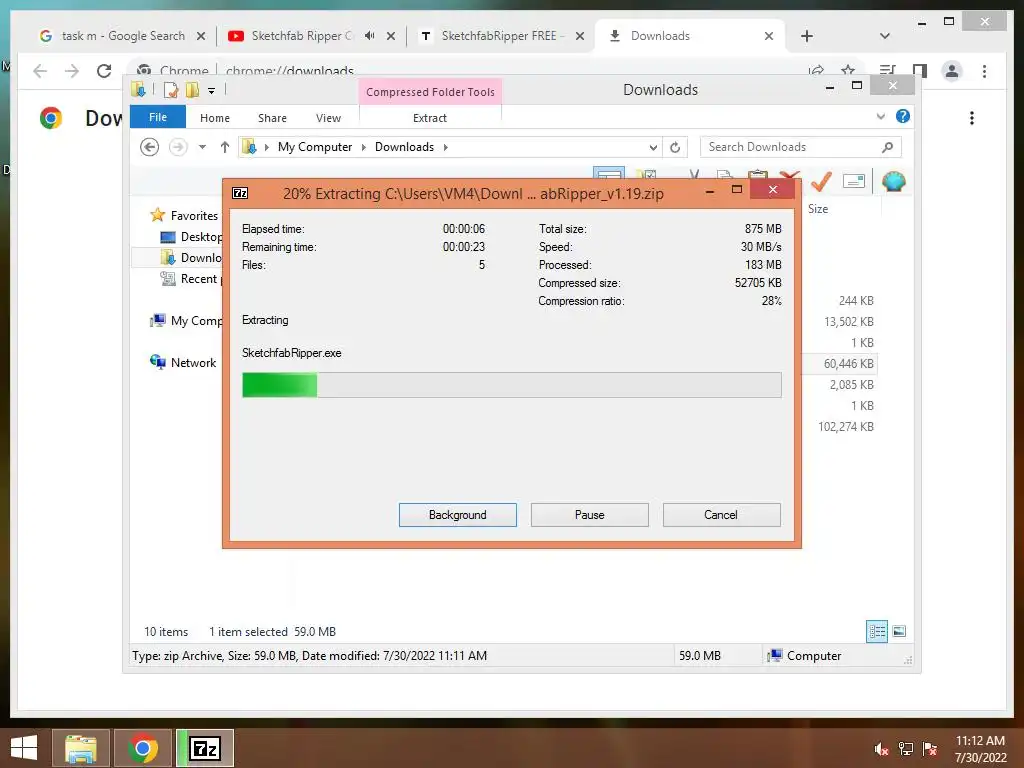Image resolution: width=1024 pixels, height=768 pixels.
Task: Select the file row sized 60,446 KB
Action: [848, 364]
